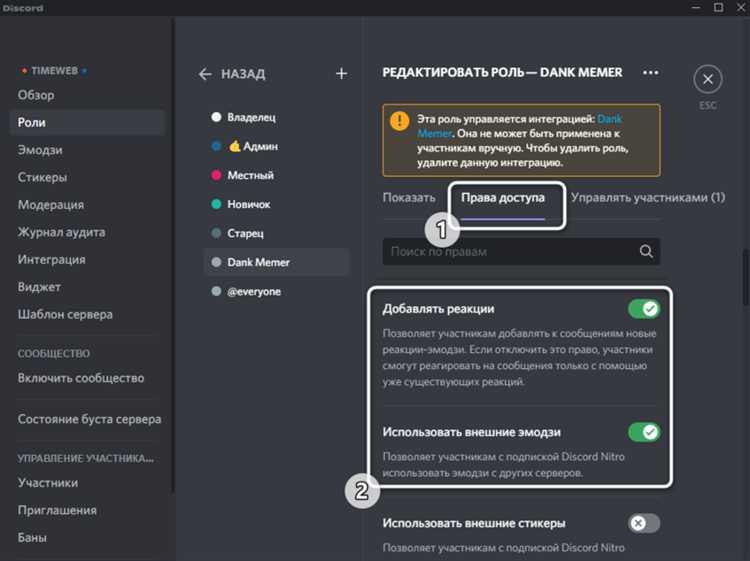Click the right-side permissions scrollbar
Screen dimensions: 750x561
pyautogui.click(x=745, y=276)
